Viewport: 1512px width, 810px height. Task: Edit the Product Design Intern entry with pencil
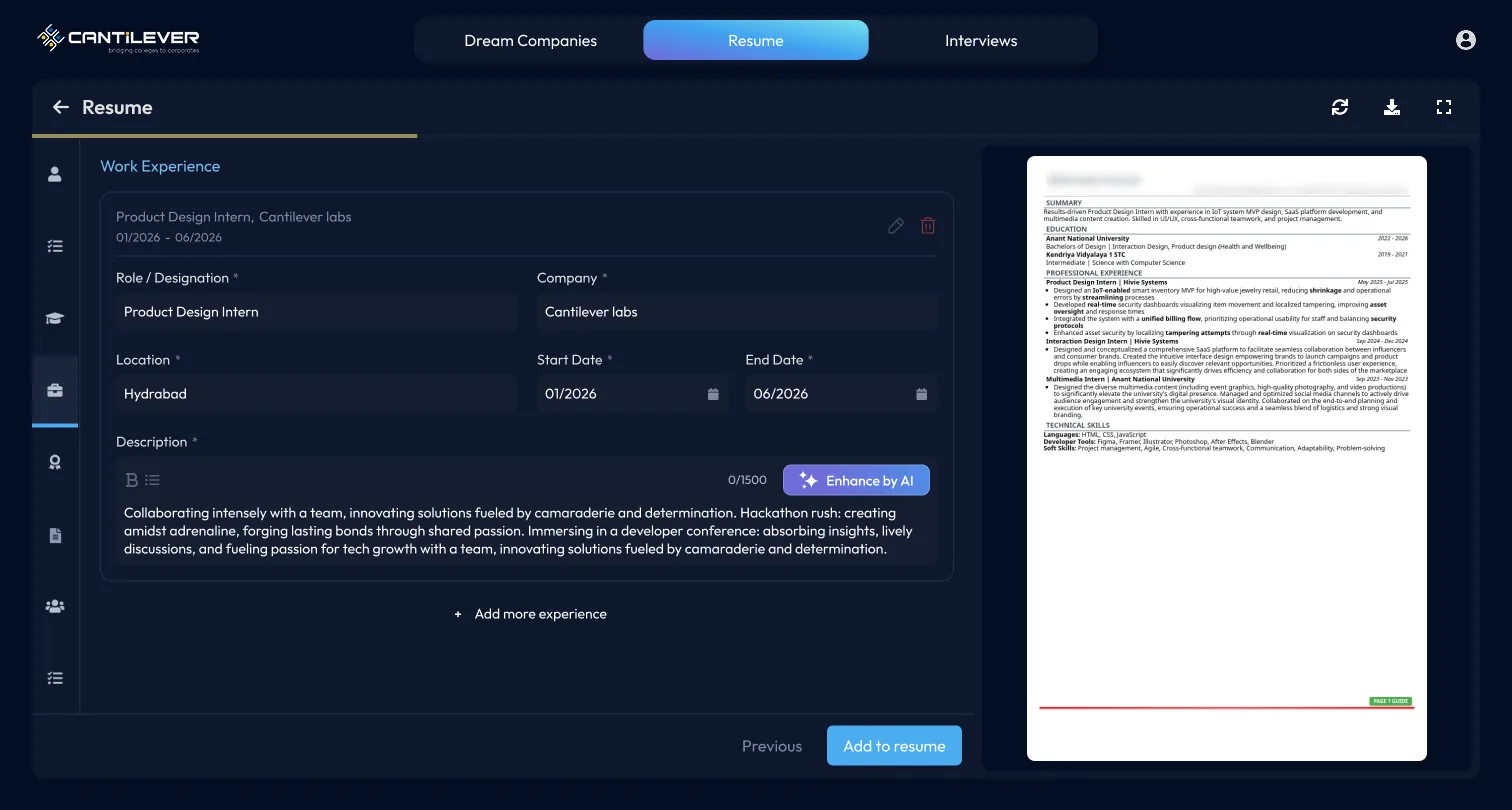pyautogui.click(x=896, y=226)
